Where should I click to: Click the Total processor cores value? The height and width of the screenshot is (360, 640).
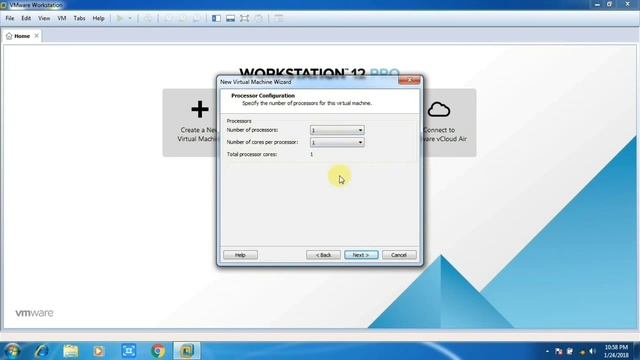(311, 154)
